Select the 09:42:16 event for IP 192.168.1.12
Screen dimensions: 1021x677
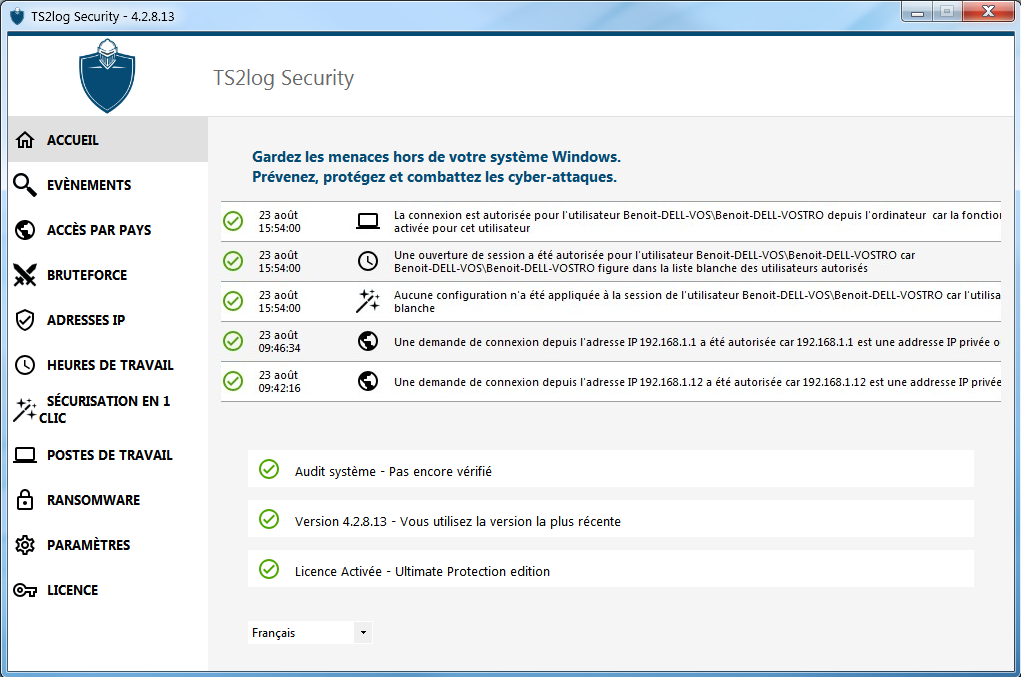[x=611, y=381]
